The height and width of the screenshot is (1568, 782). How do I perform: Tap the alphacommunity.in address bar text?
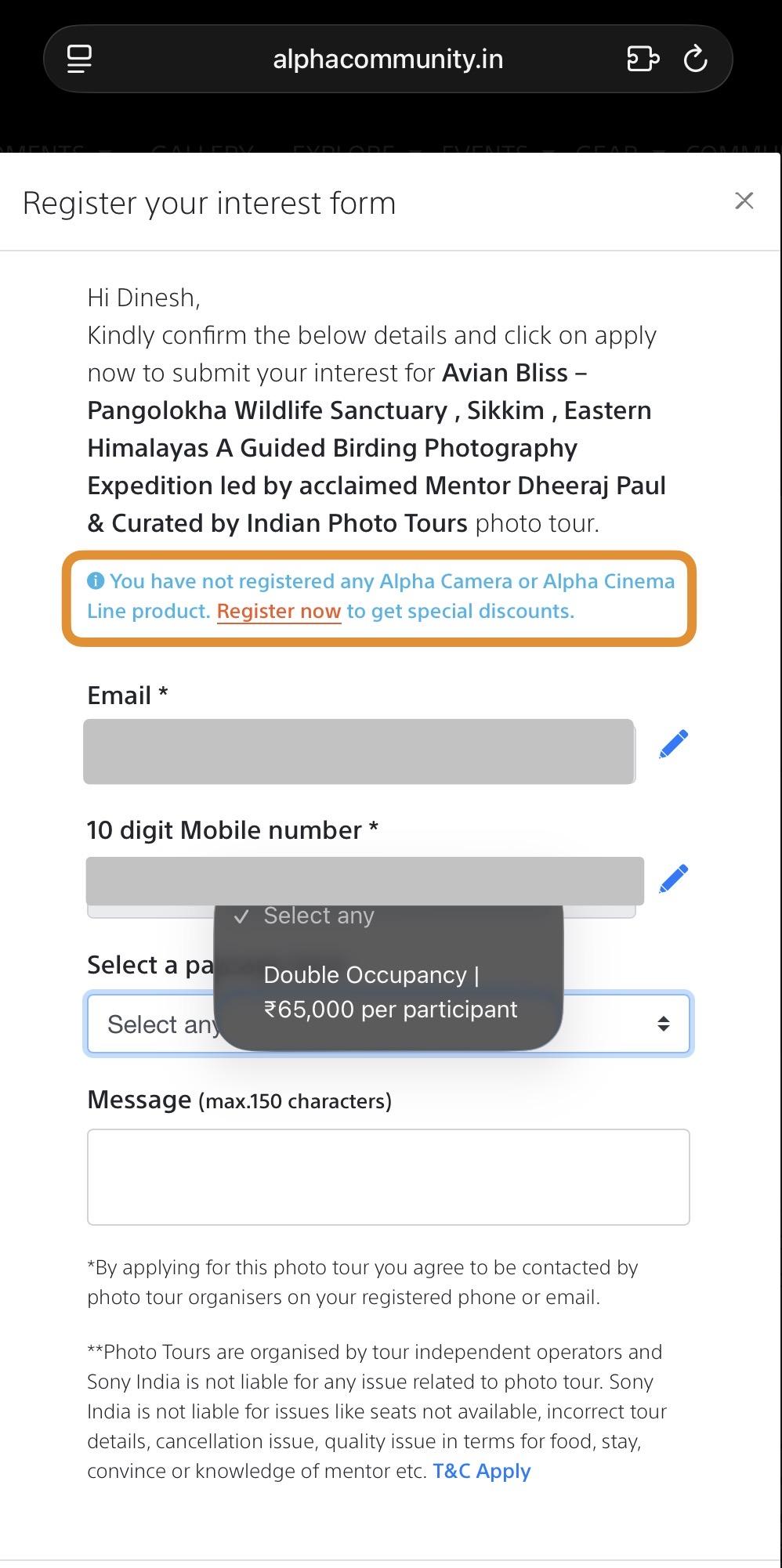click(x=388, y=59)
